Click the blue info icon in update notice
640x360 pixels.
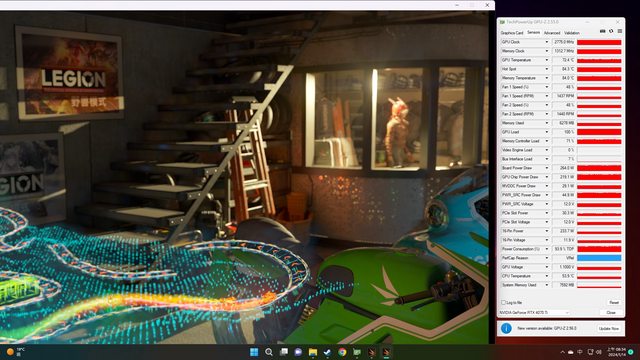pos(506,328)
